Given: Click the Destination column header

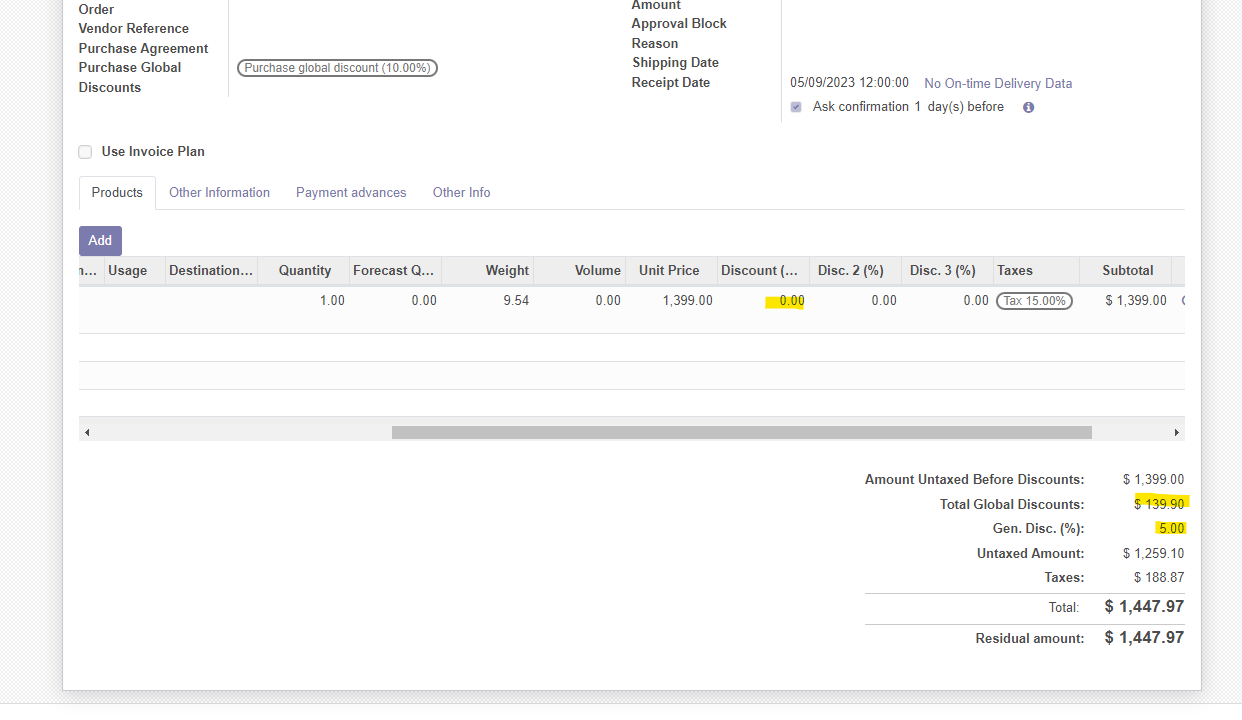Looking at the screenshot, I should click(x=211, y=270).
